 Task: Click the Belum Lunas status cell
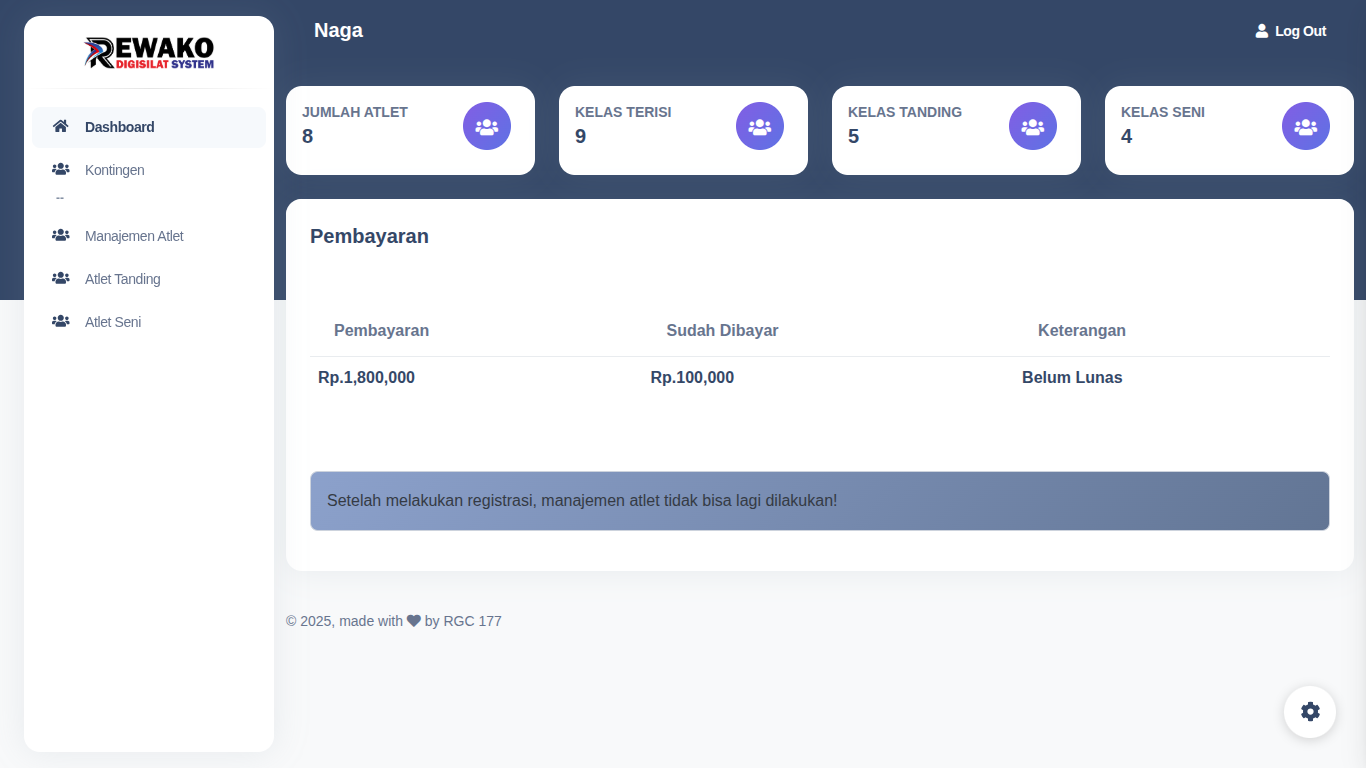[x=1071, y=378]
